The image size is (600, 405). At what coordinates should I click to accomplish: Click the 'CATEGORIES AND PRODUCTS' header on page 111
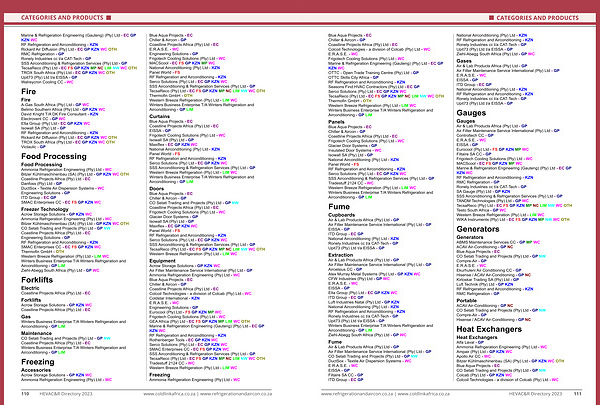[x=537, y=18]
